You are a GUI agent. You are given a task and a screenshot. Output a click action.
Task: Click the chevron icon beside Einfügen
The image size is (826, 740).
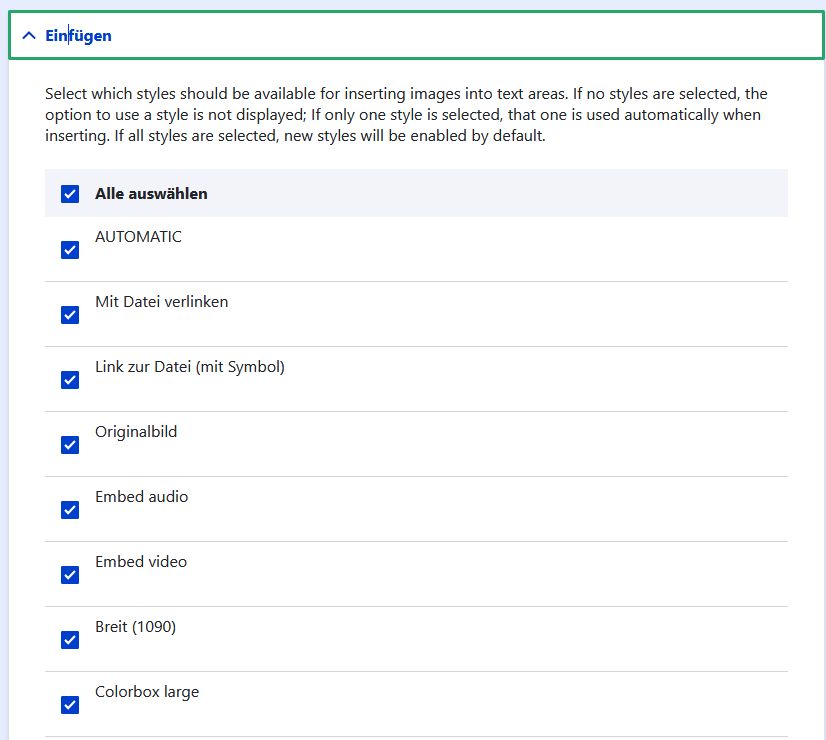coord(28,36)
